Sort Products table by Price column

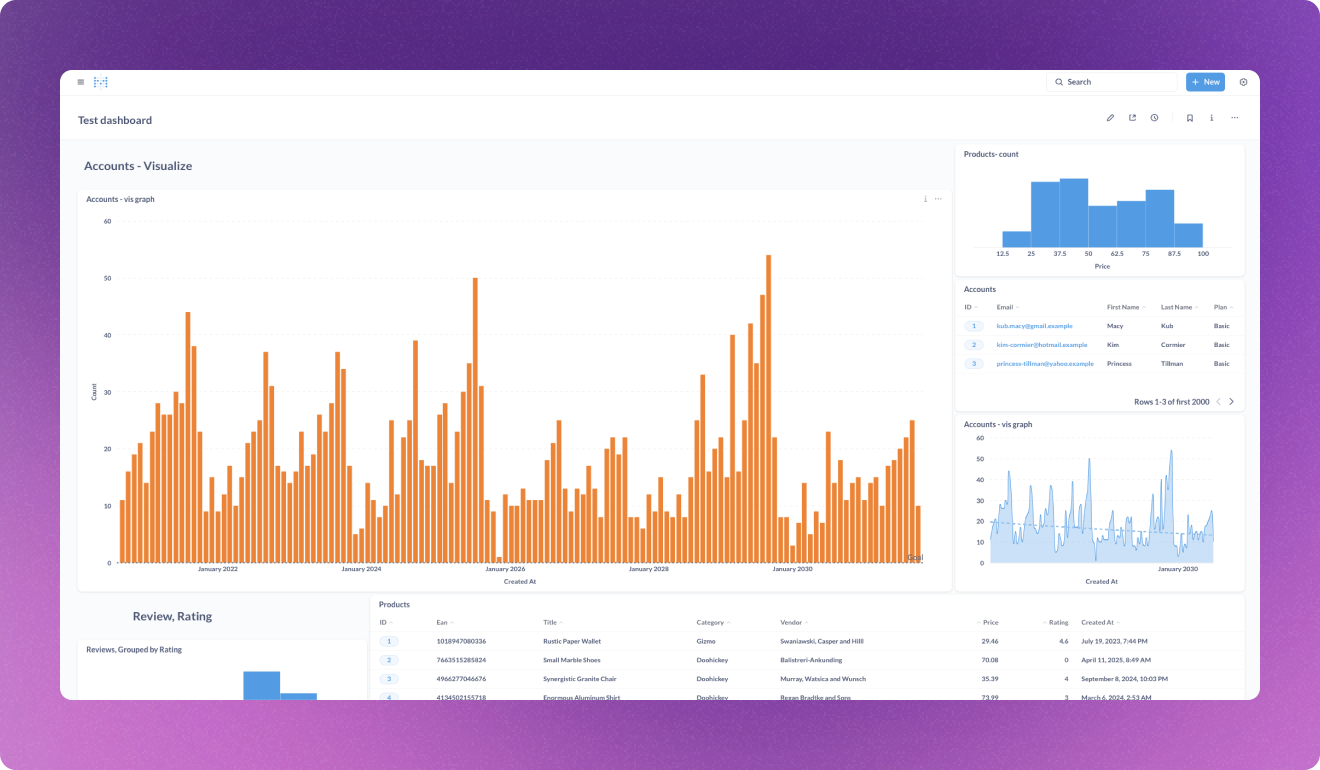click(x=987, y=622)
